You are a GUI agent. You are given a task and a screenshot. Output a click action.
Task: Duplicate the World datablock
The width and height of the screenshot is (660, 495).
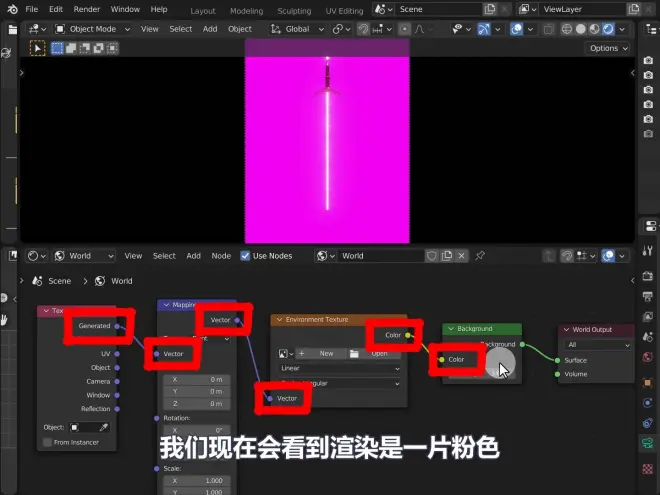click(447, 256)
